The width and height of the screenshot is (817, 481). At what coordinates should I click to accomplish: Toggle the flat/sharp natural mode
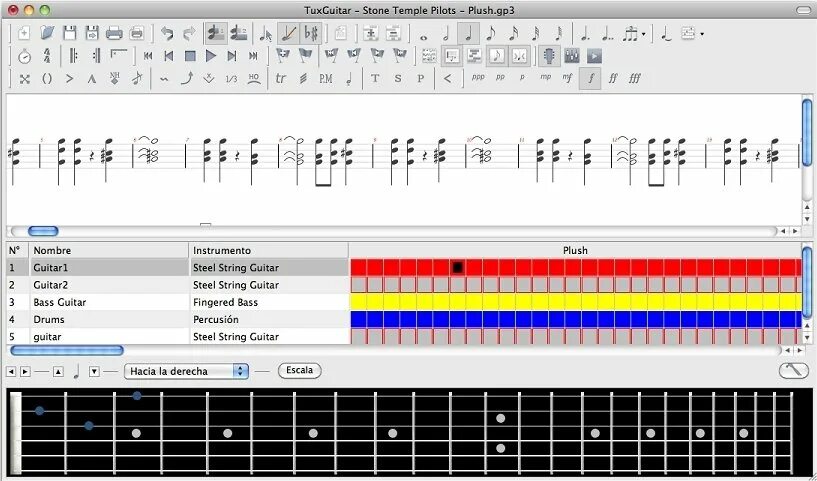(x=311, y=33)
